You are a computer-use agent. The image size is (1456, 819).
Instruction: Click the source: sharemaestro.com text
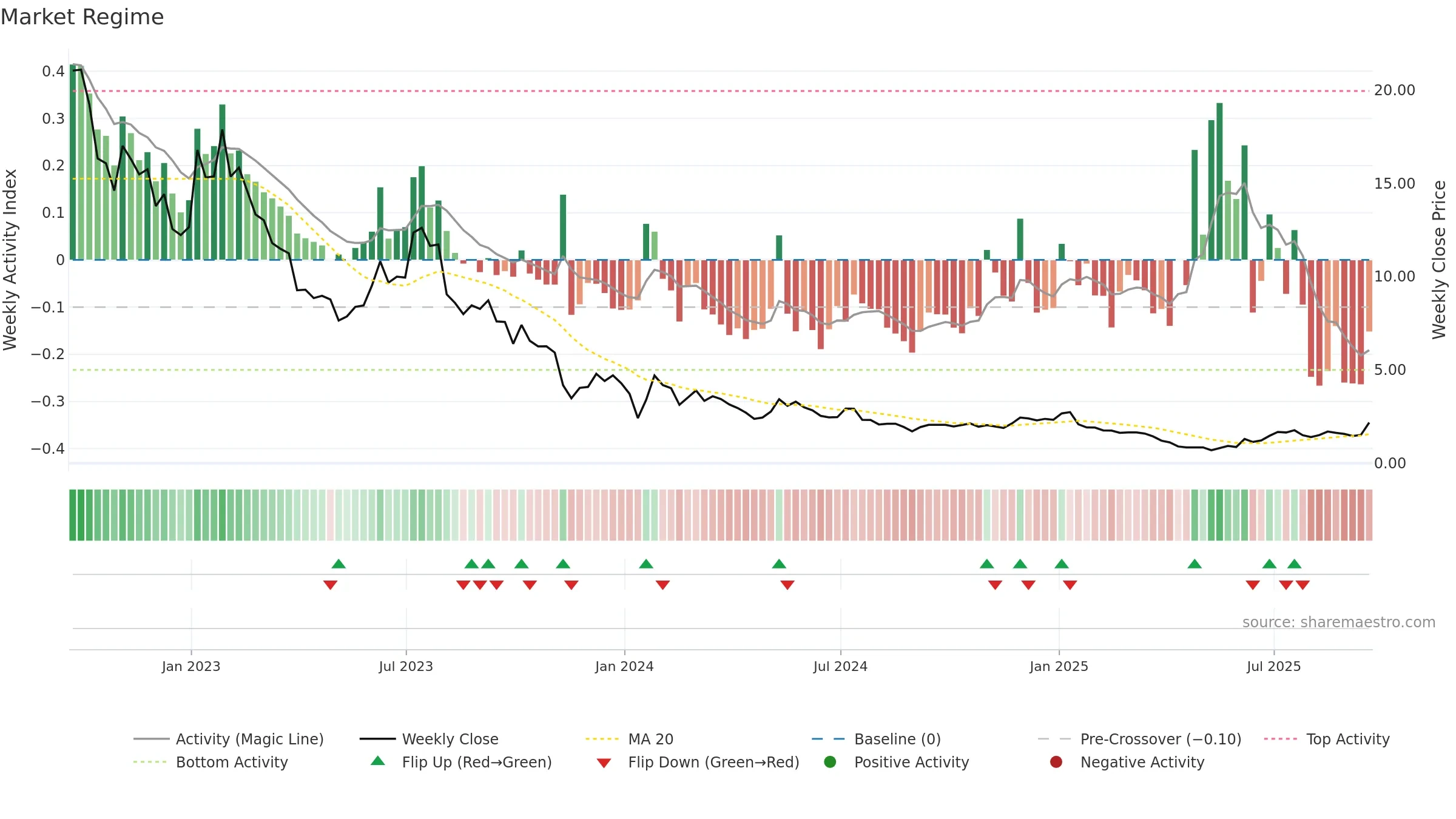1339,622
